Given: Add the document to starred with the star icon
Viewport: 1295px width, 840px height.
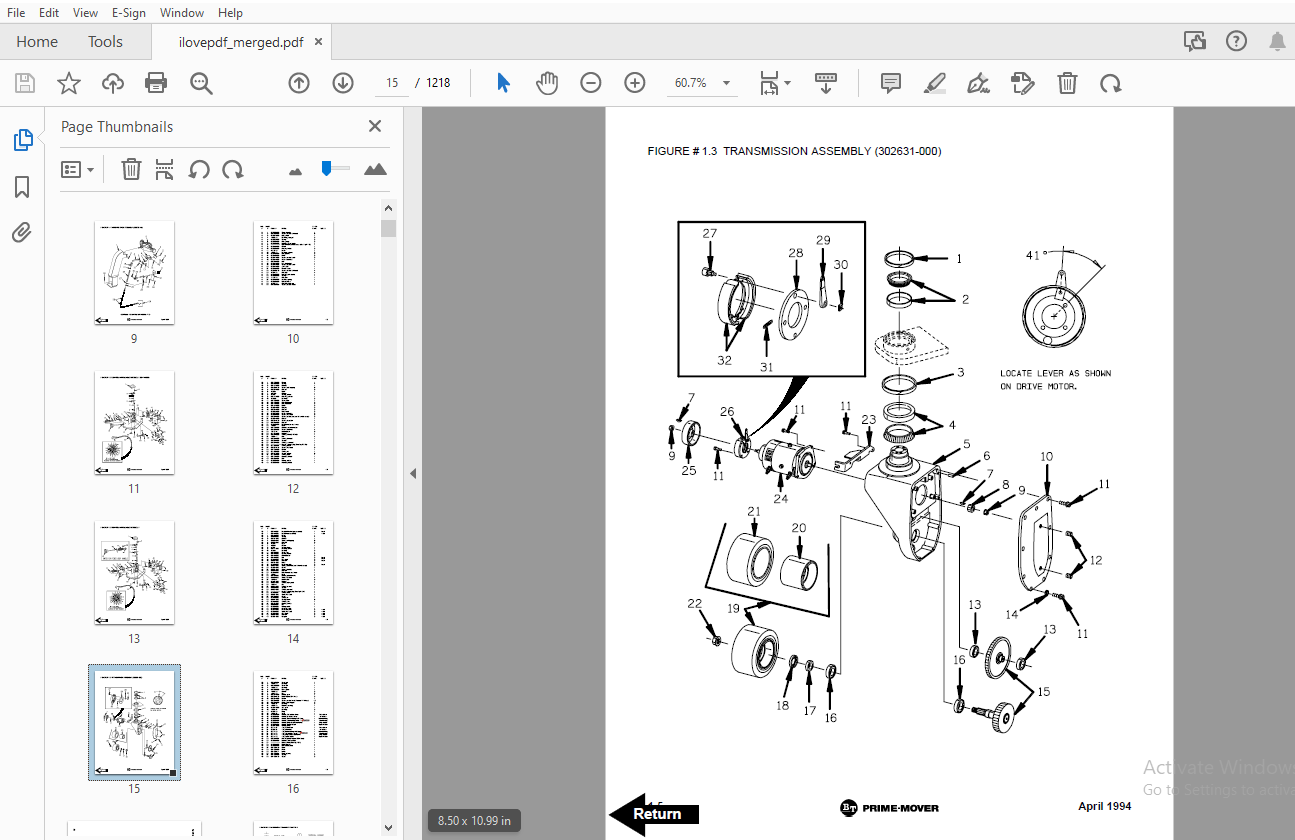Looking at the screenshot, I should coord(68,83).
